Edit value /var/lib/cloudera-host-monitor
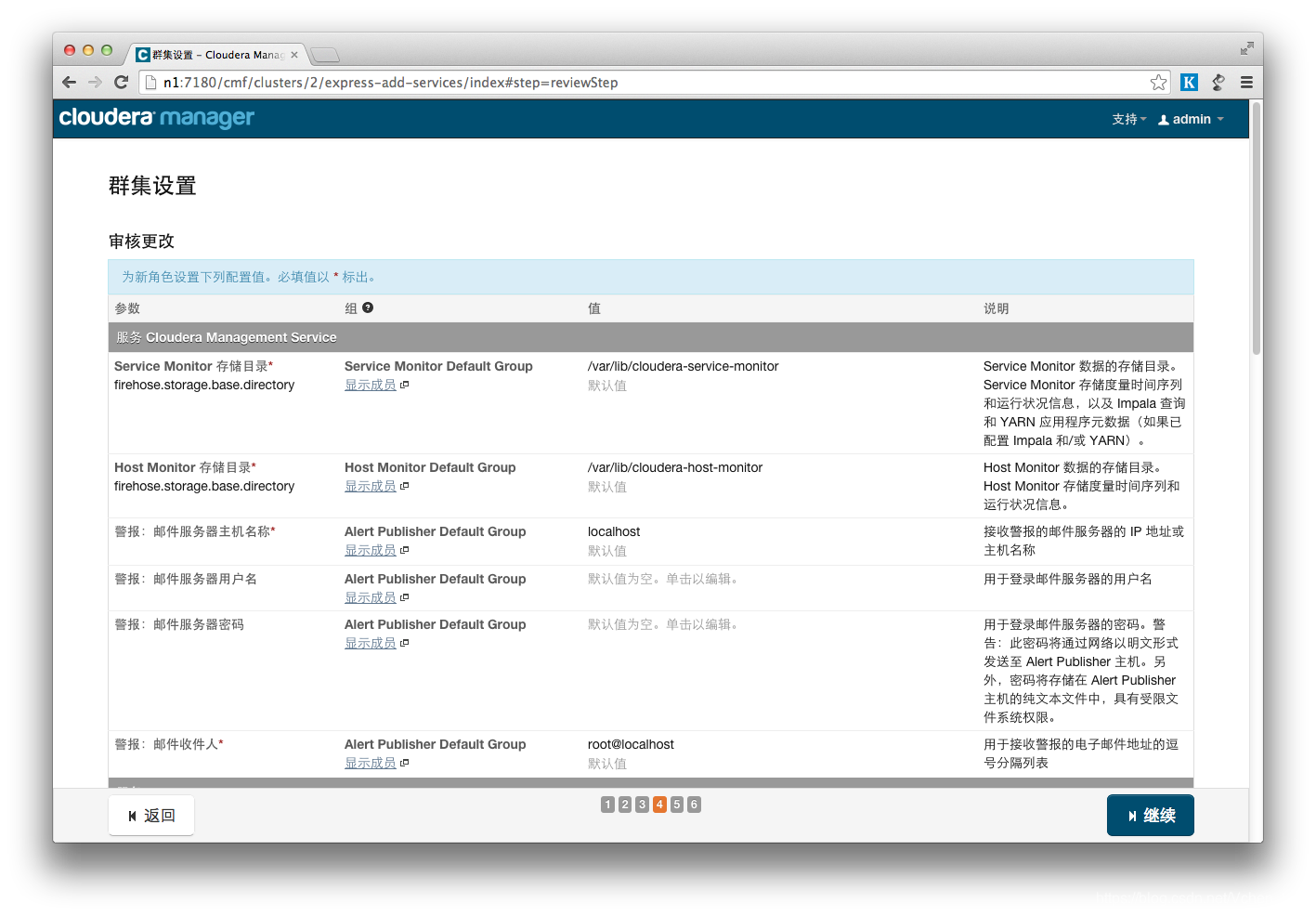 (x=675, y=467)
